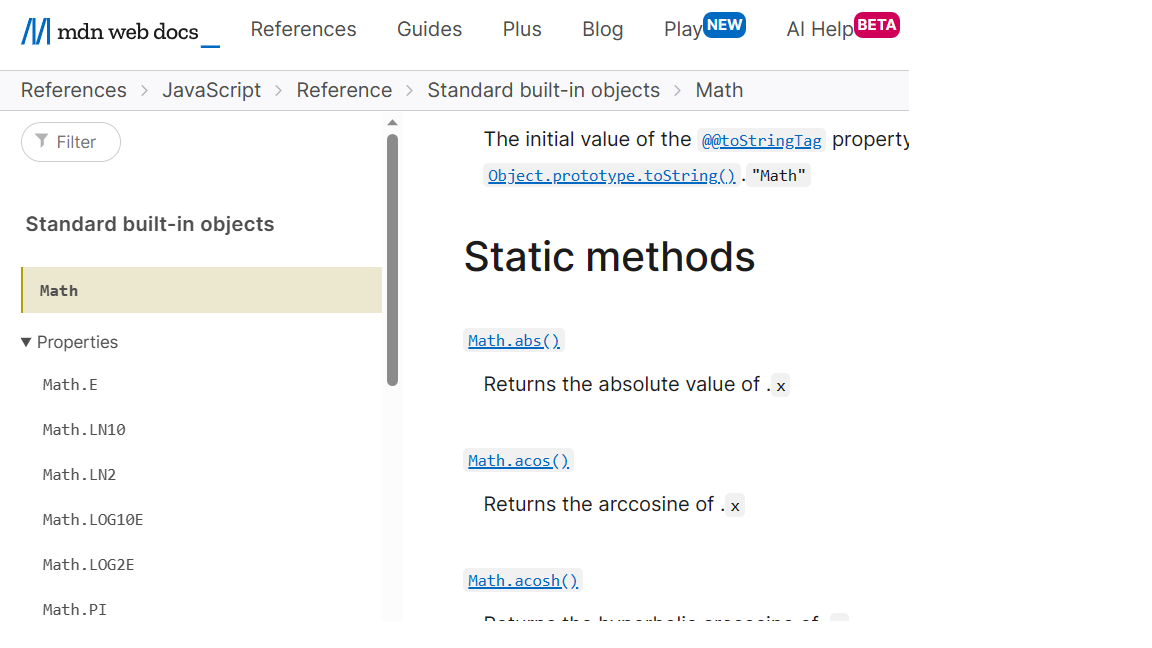Image resolution: width=1152 pixels, height=648 pixels.
Task: Type in the sidebar Filter field
Action: (80, 142)
